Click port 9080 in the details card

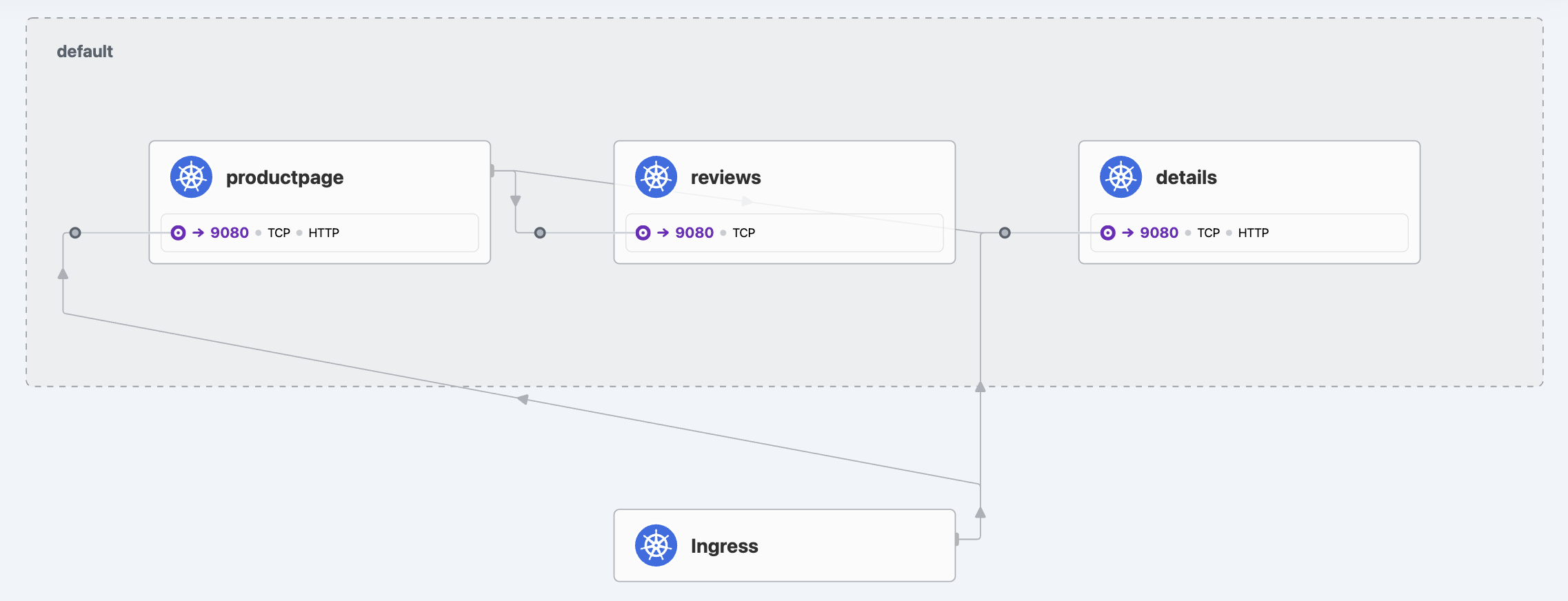(x=1159, y=233)
